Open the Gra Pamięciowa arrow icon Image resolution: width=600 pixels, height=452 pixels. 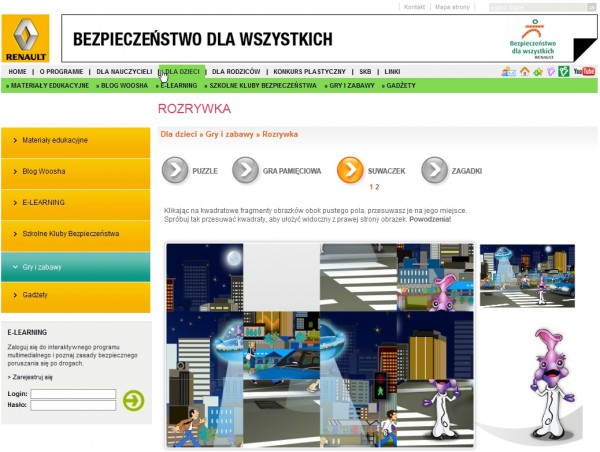(x=245, y=171)
